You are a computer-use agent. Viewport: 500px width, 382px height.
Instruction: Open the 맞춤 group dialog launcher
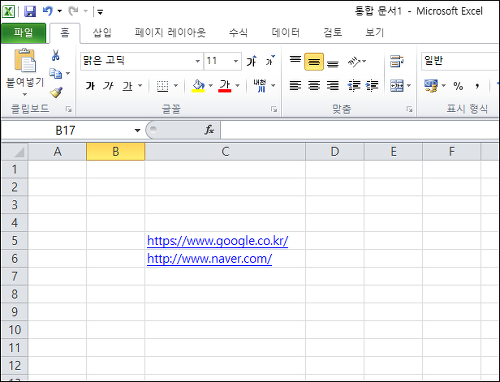coord(409,109)
